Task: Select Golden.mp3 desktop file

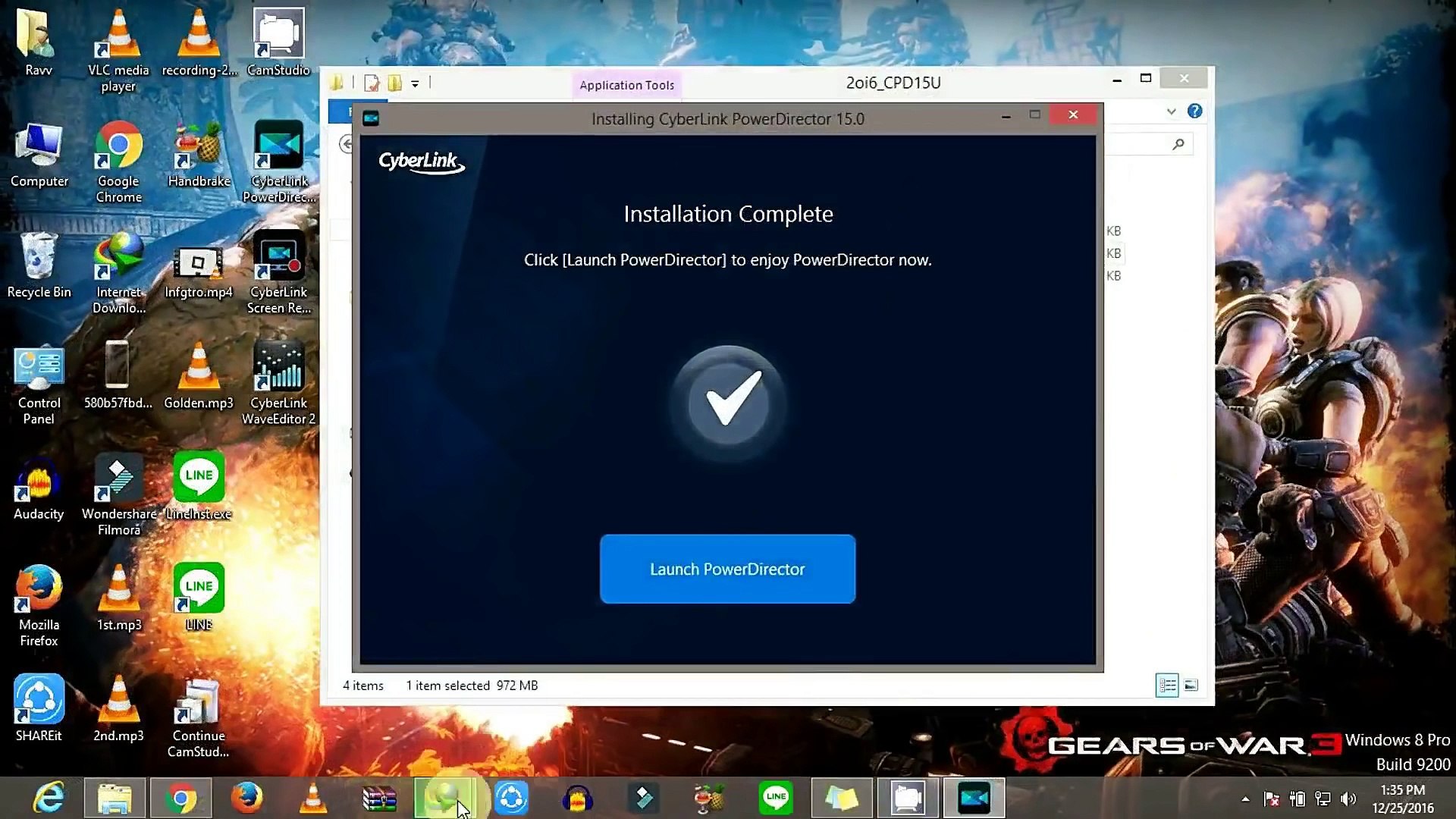Action: click(x=199, y=376)
